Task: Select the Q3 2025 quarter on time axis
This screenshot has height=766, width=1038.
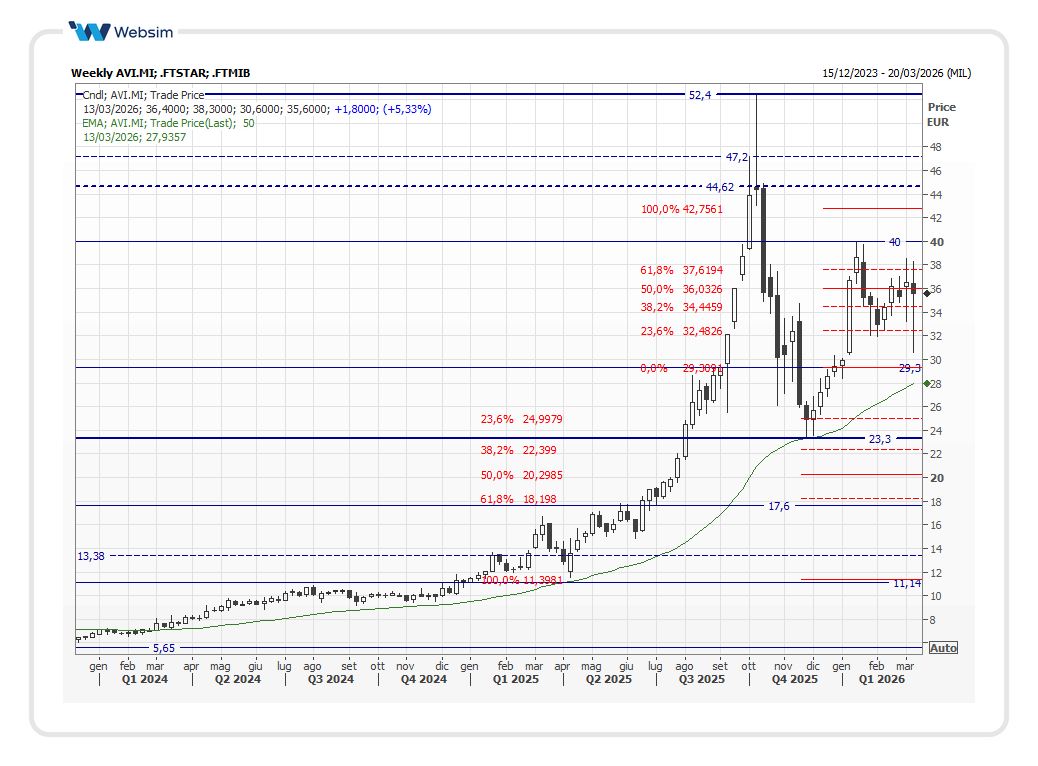Action: [x=701, y=680]
